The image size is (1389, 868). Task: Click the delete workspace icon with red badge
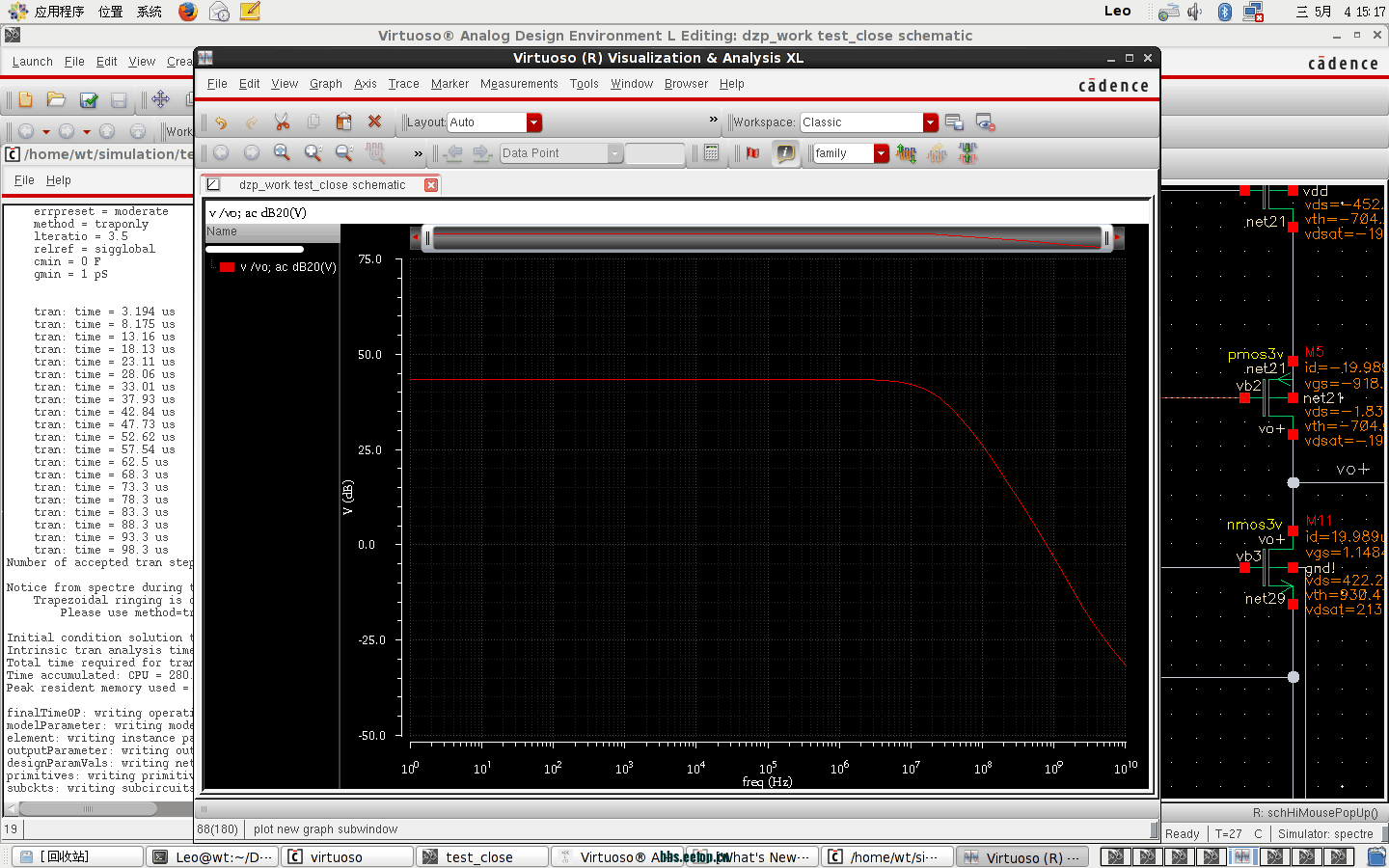(x=985, y=122)
